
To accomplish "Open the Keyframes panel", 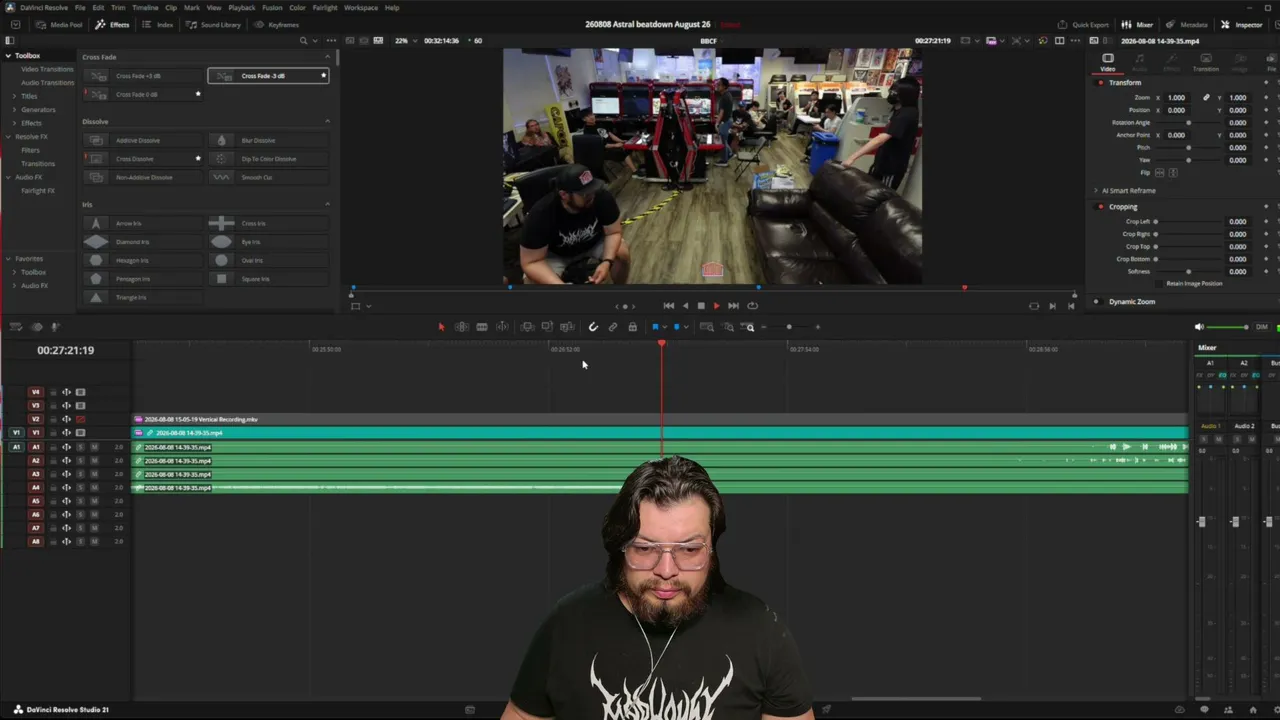I will point(276,24).
